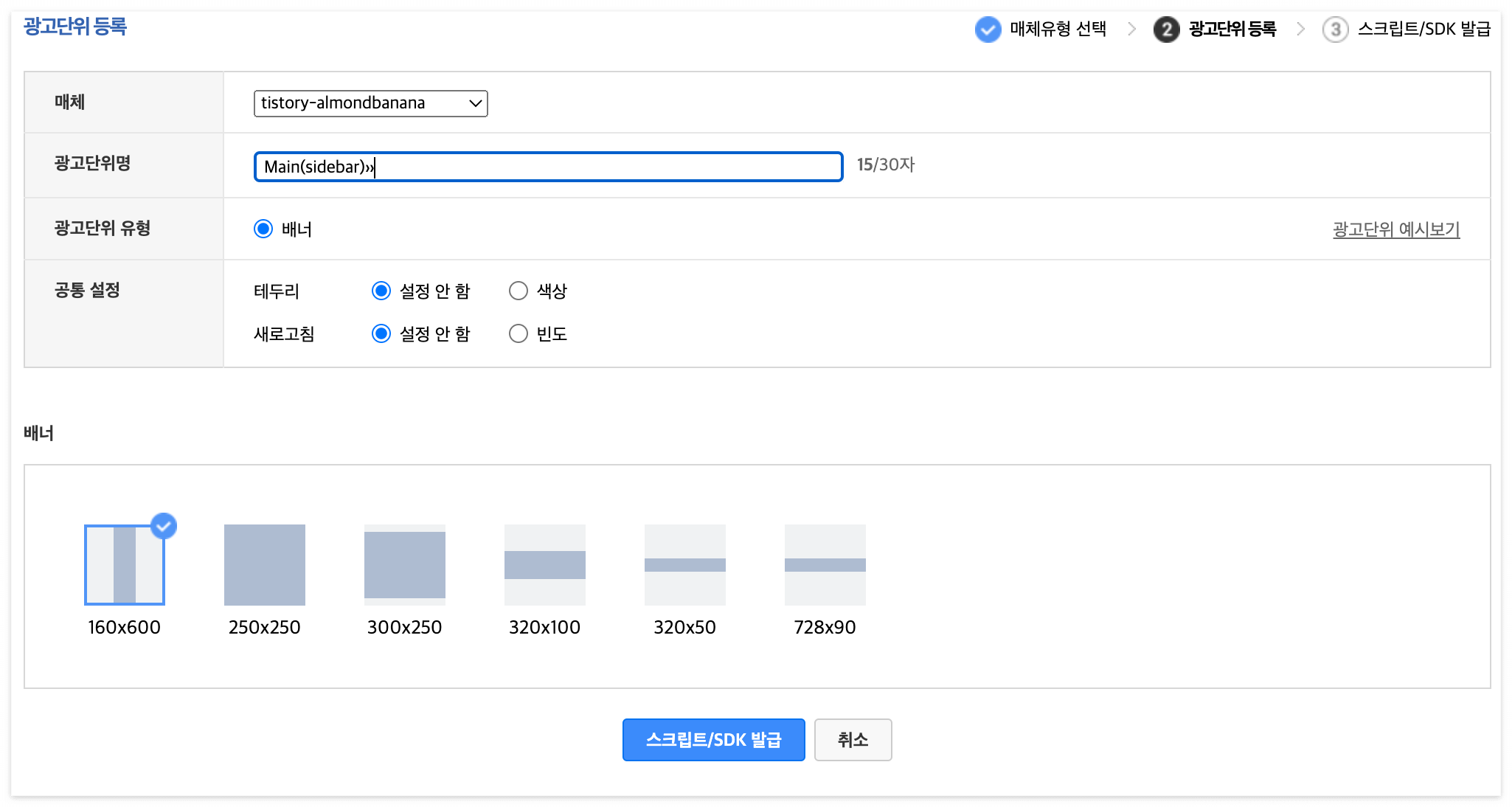Select the 320x50 banner size

tap(684, 565)
